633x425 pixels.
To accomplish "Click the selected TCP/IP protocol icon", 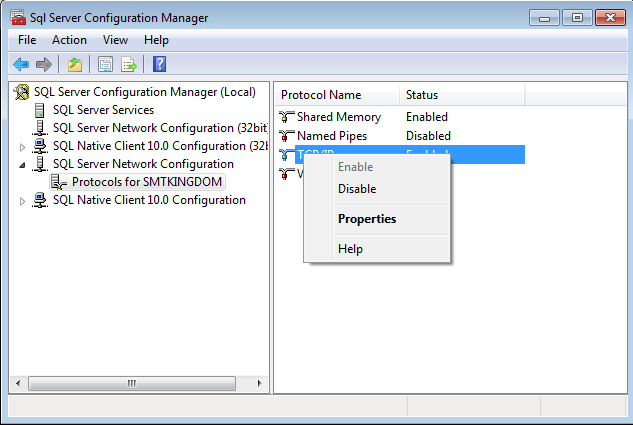I will (287, 155).
